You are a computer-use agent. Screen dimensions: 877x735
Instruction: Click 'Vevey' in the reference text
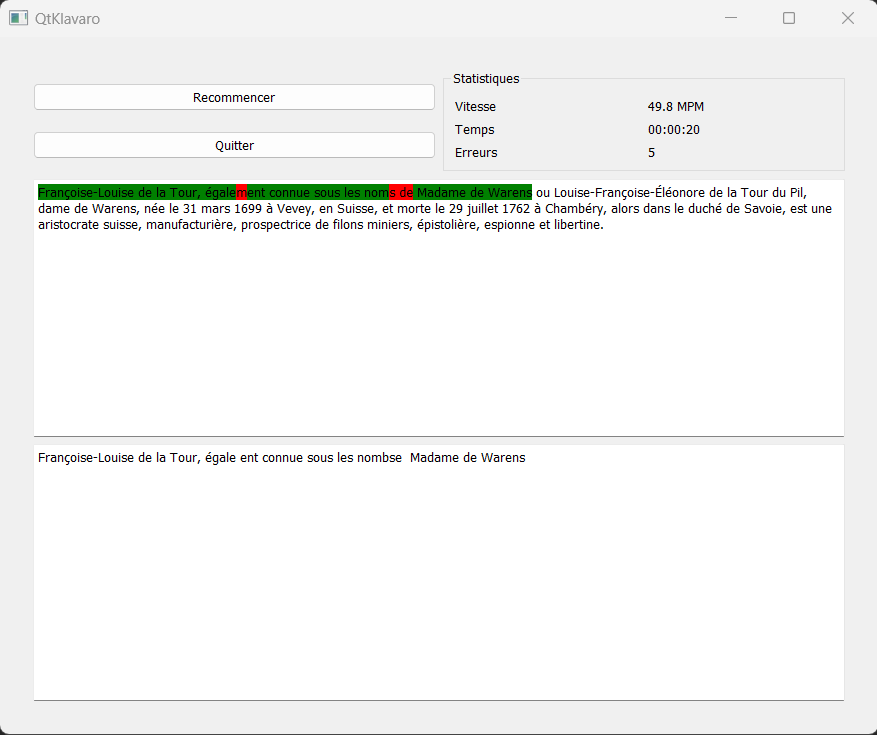coord(294,209)
